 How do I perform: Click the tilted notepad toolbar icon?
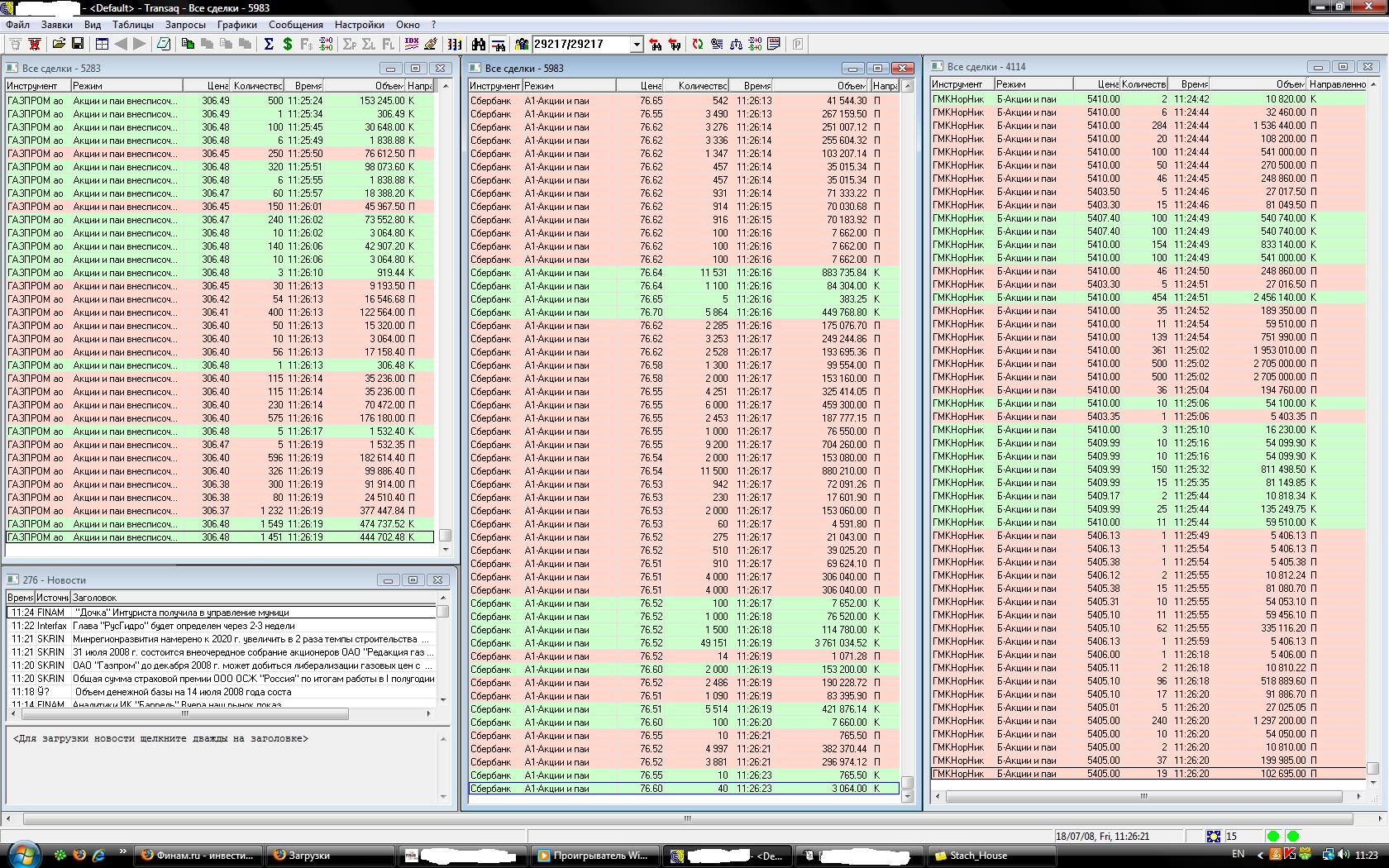pyautogui.click(x=164, y=44)
